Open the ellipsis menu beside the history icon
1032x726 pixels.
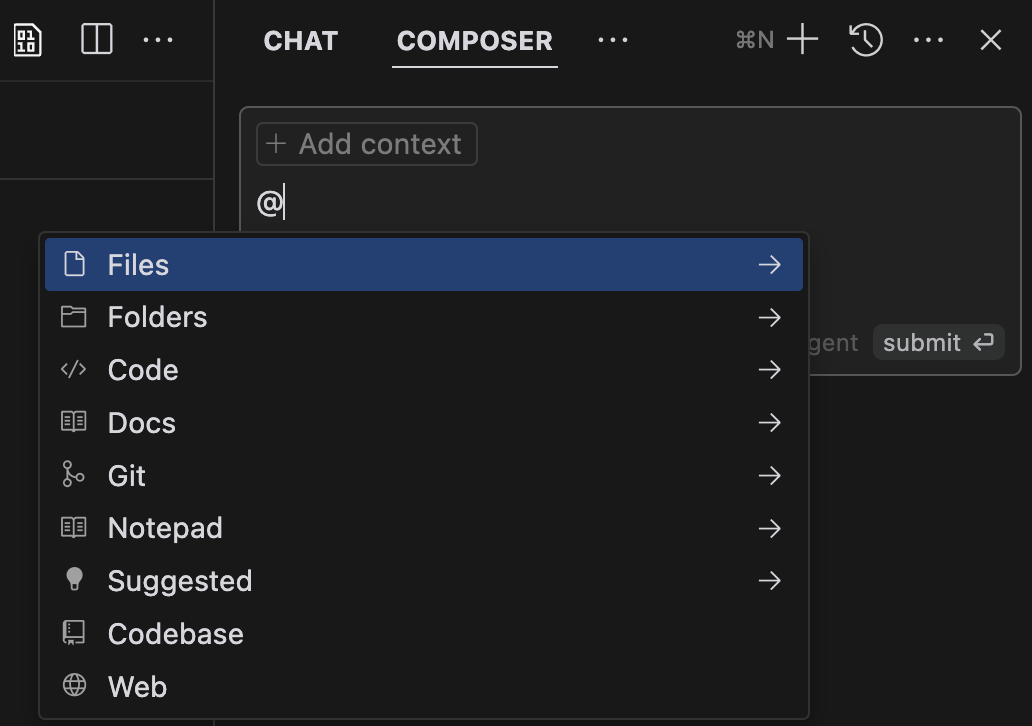928,40
